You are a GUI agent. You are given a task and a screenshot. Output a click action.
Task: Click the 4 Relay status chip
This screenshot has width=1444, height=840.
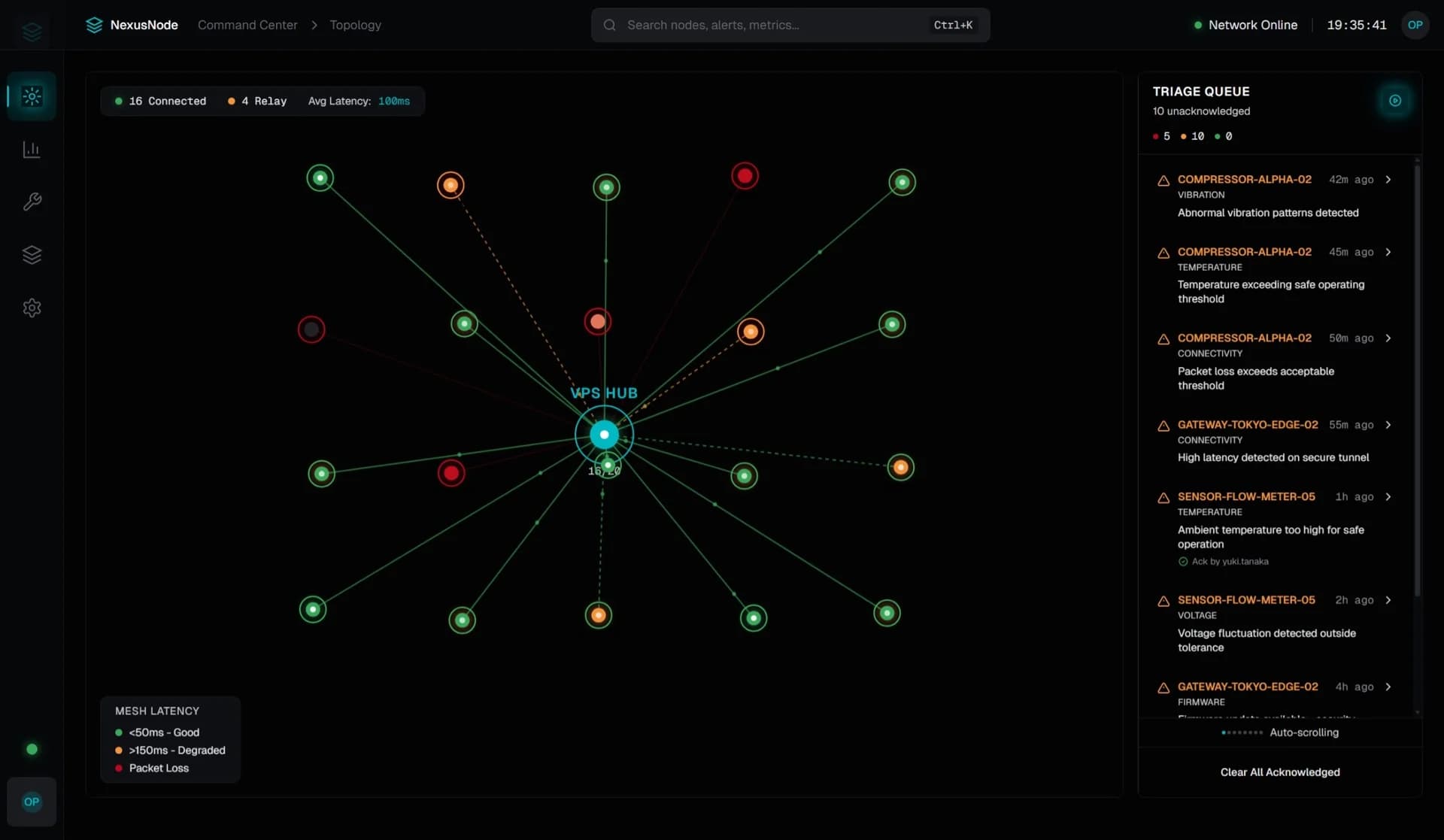(257, 101)
